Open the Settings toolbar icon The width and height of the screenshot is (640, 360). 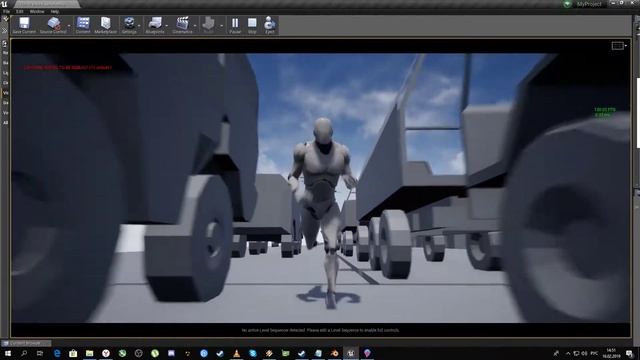[x=129, y=25]
